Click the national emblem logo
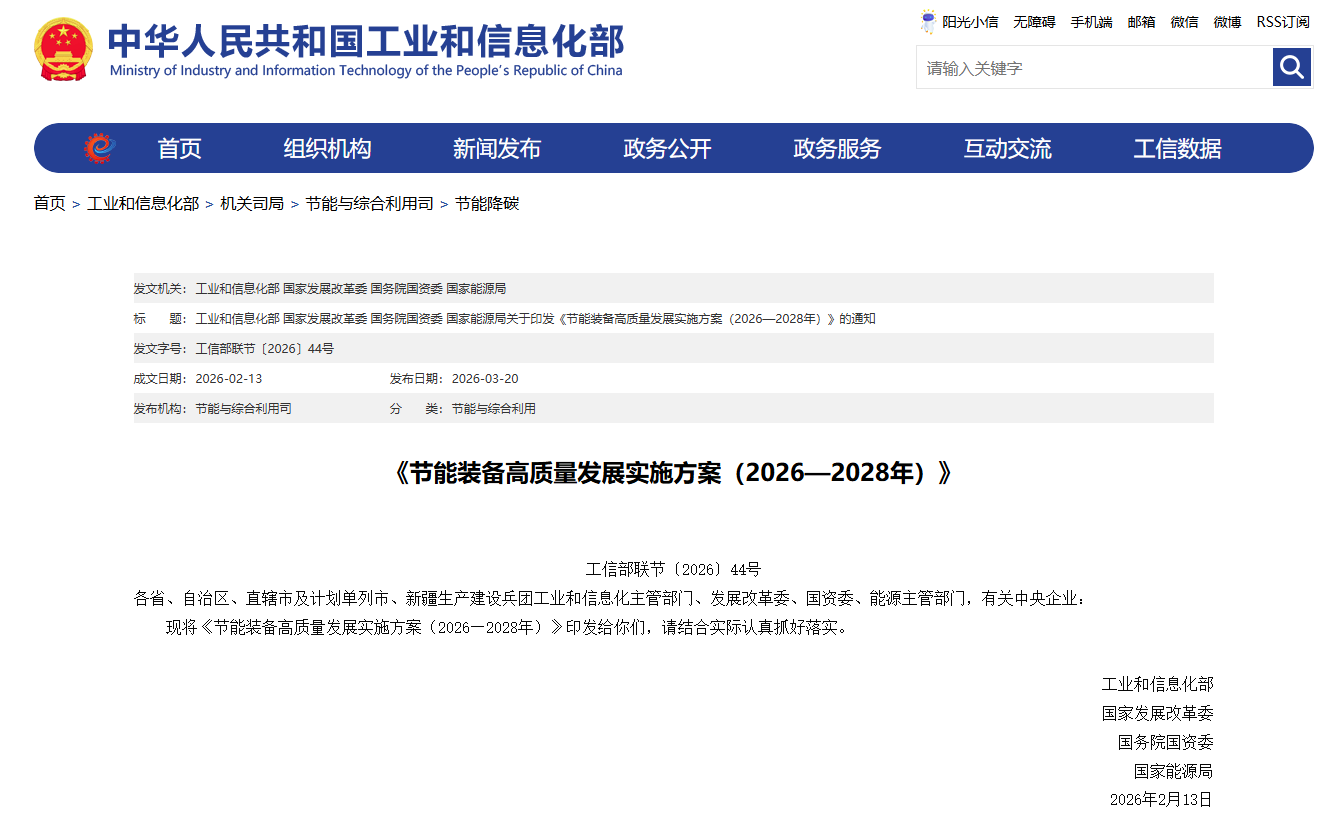The height and width of the screenshot is (820, 1334). point(63,48)
